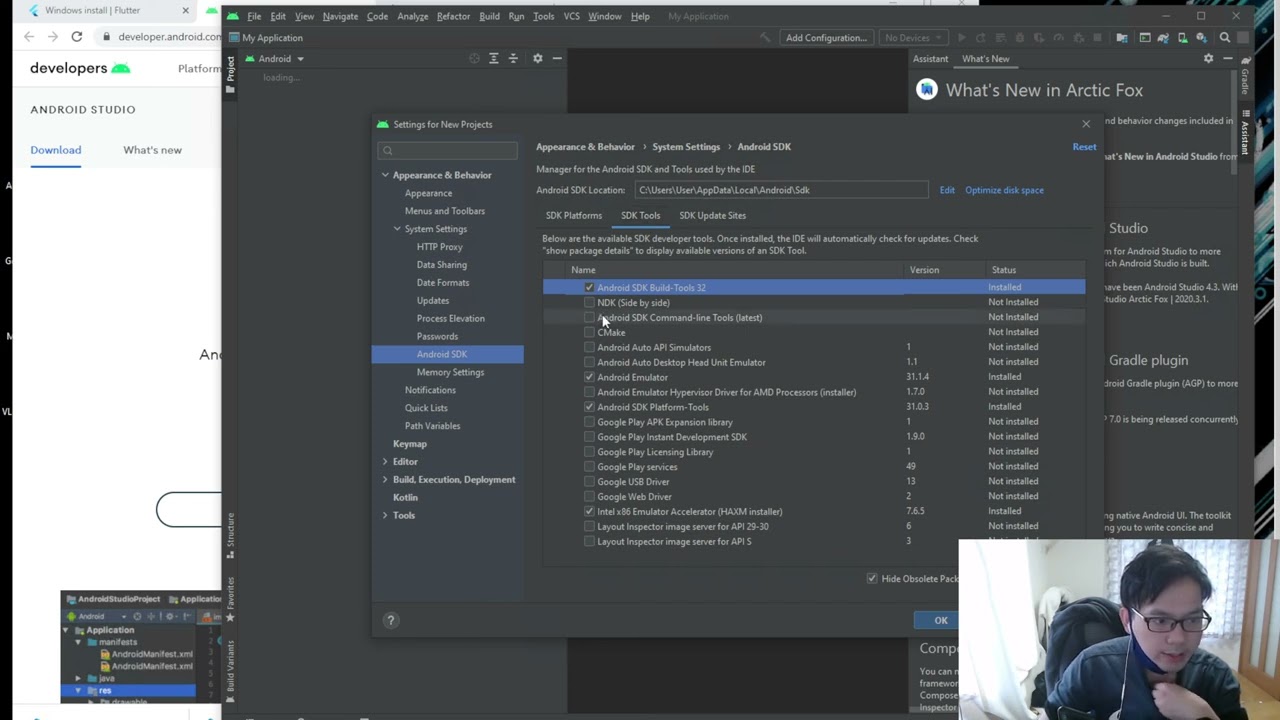The image size is (1280, 720).
Task: Go back in the browser window
Action: pos(29,37)
